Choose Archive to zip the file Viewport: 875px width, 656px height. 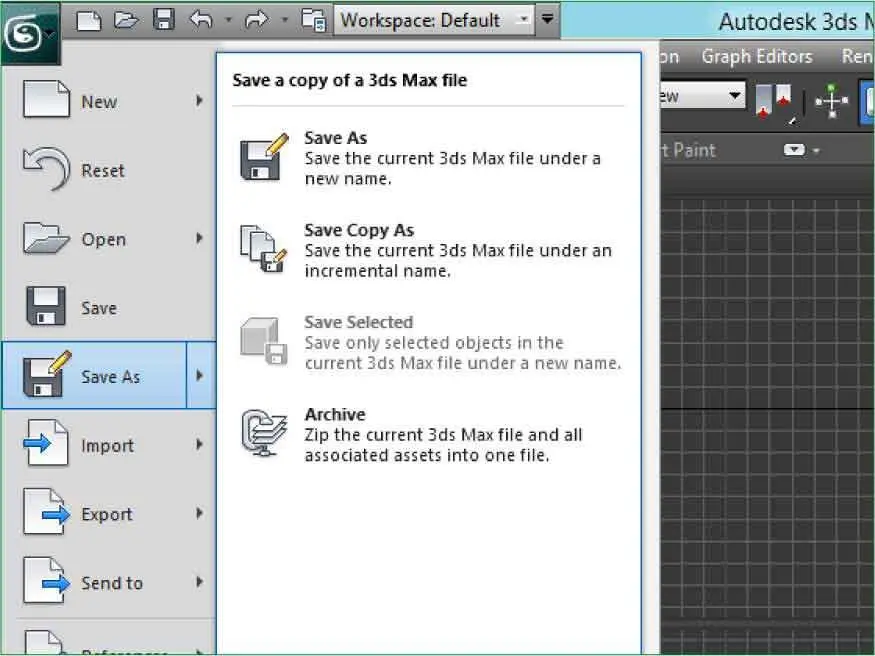(428, 435)
